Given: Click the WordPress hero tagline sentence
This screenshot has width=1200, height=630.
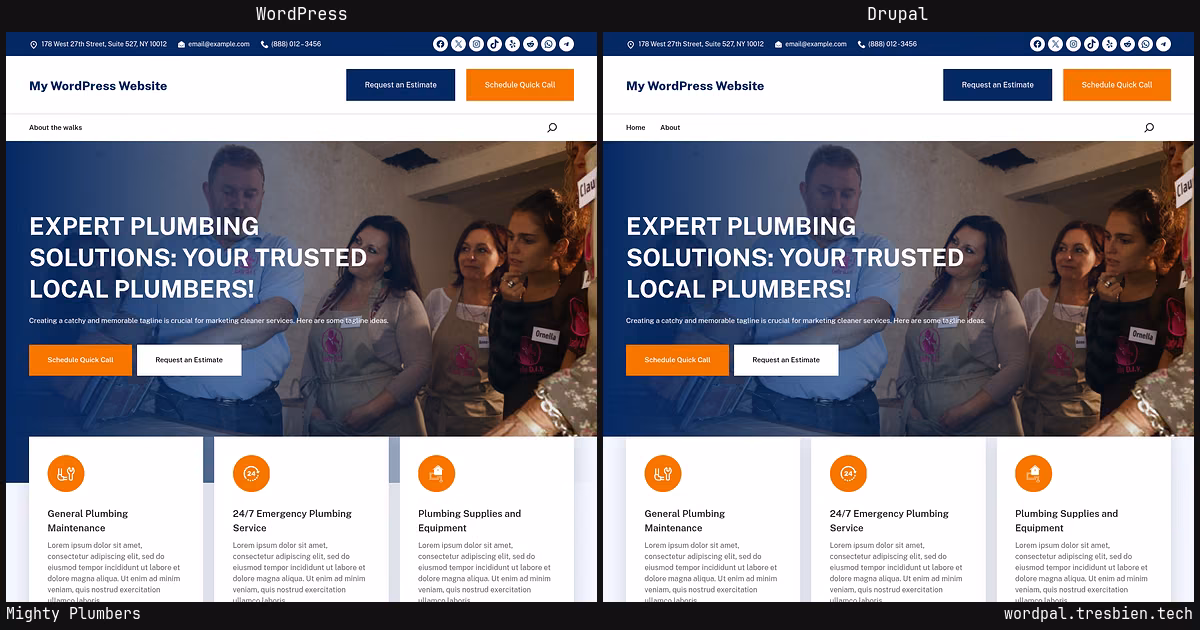Looking at the screenshot, I should coord(209,321).
